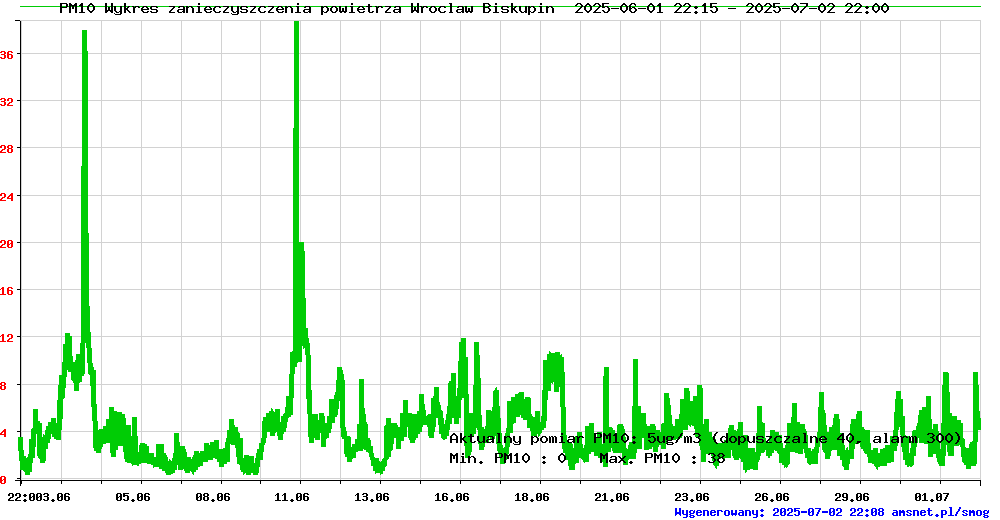Click the x-axis date label 29.06
Image resolution: width=1000 pixels, height=520 pixels.
(x=851, y=497)
